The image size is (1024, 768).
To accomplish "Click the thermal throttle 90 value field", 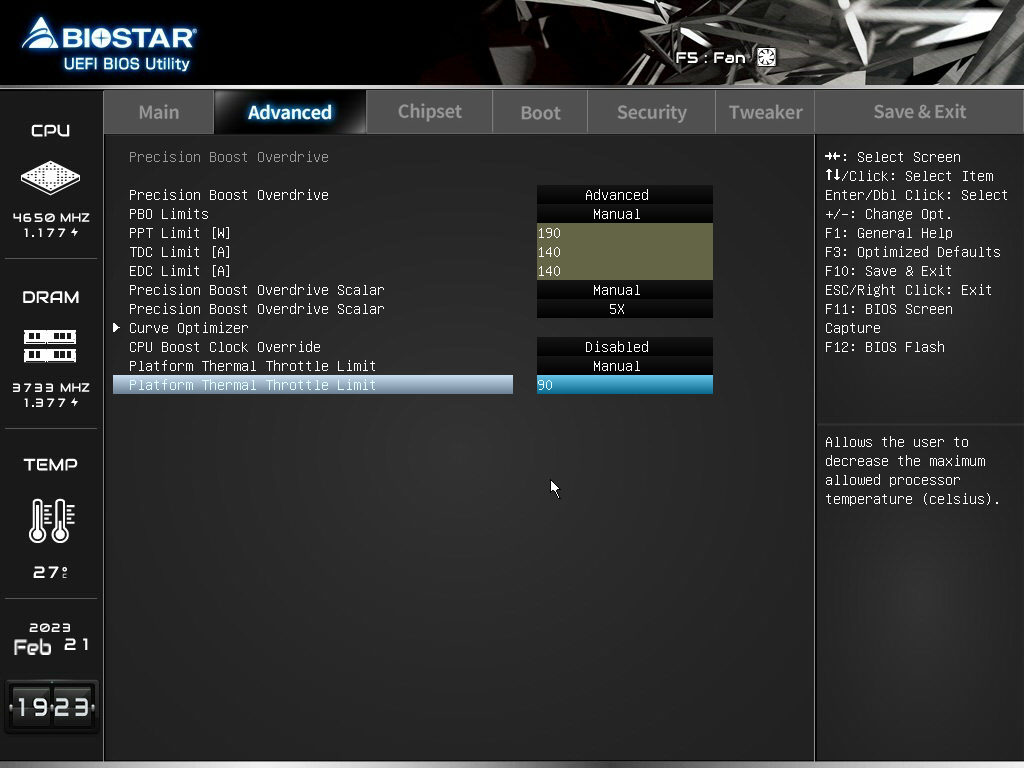I will coord(625,385).
